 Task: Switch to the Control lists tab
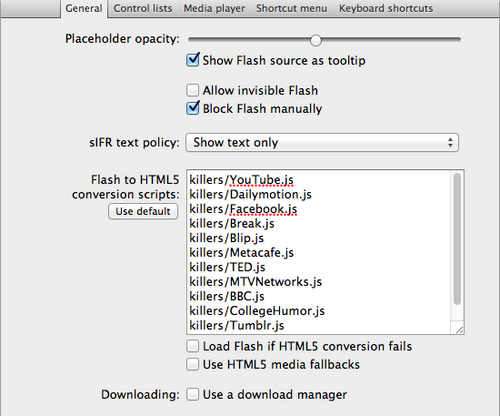(x=143, y=8)
